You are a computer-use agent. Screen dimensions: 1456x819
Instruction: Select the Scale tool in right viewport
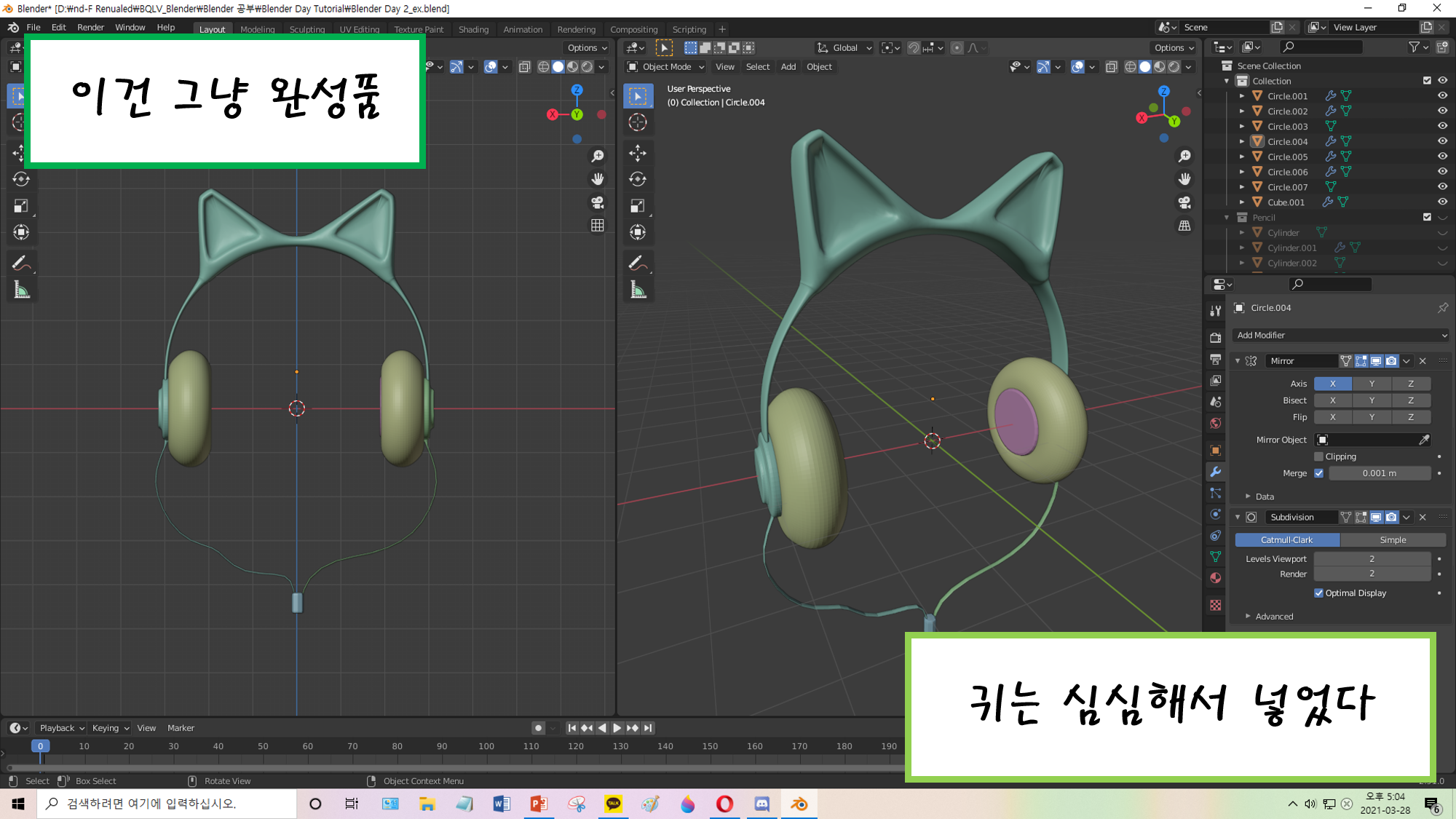[638, 206]
